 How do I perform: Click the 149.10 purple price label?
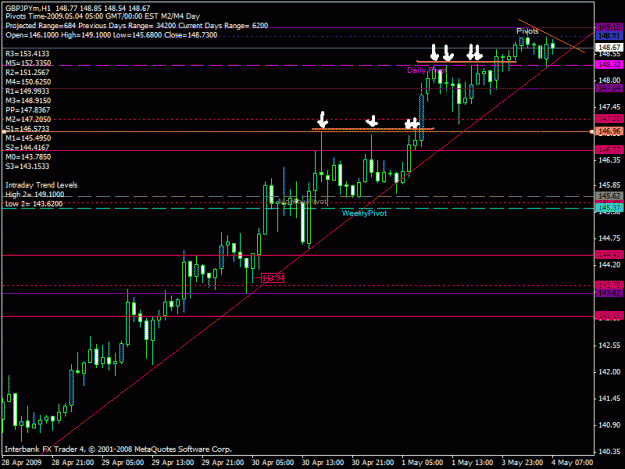(x=609, y=27)
